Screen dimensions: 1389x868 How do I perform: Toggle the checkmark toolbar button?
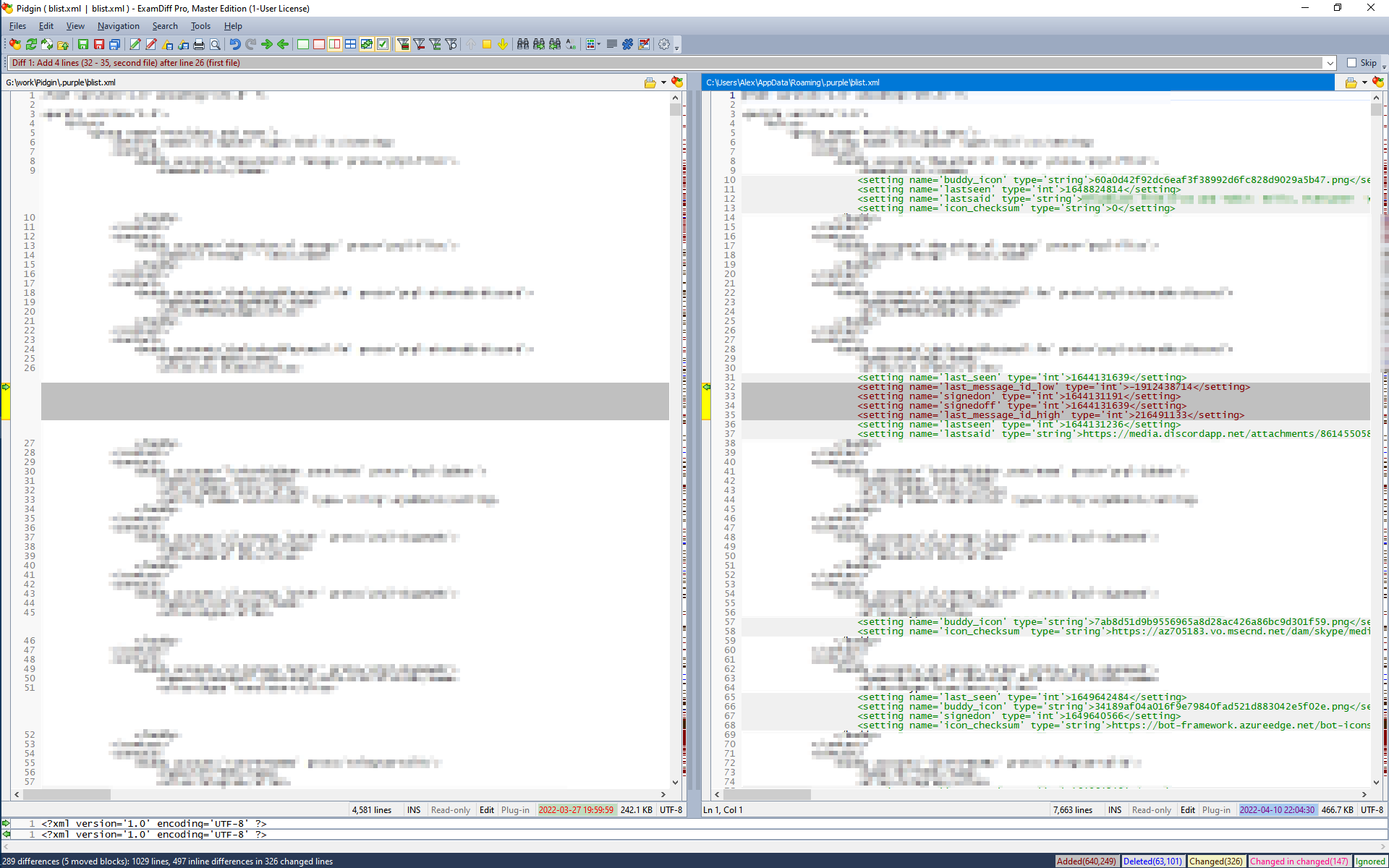click(x=383, y=44)
